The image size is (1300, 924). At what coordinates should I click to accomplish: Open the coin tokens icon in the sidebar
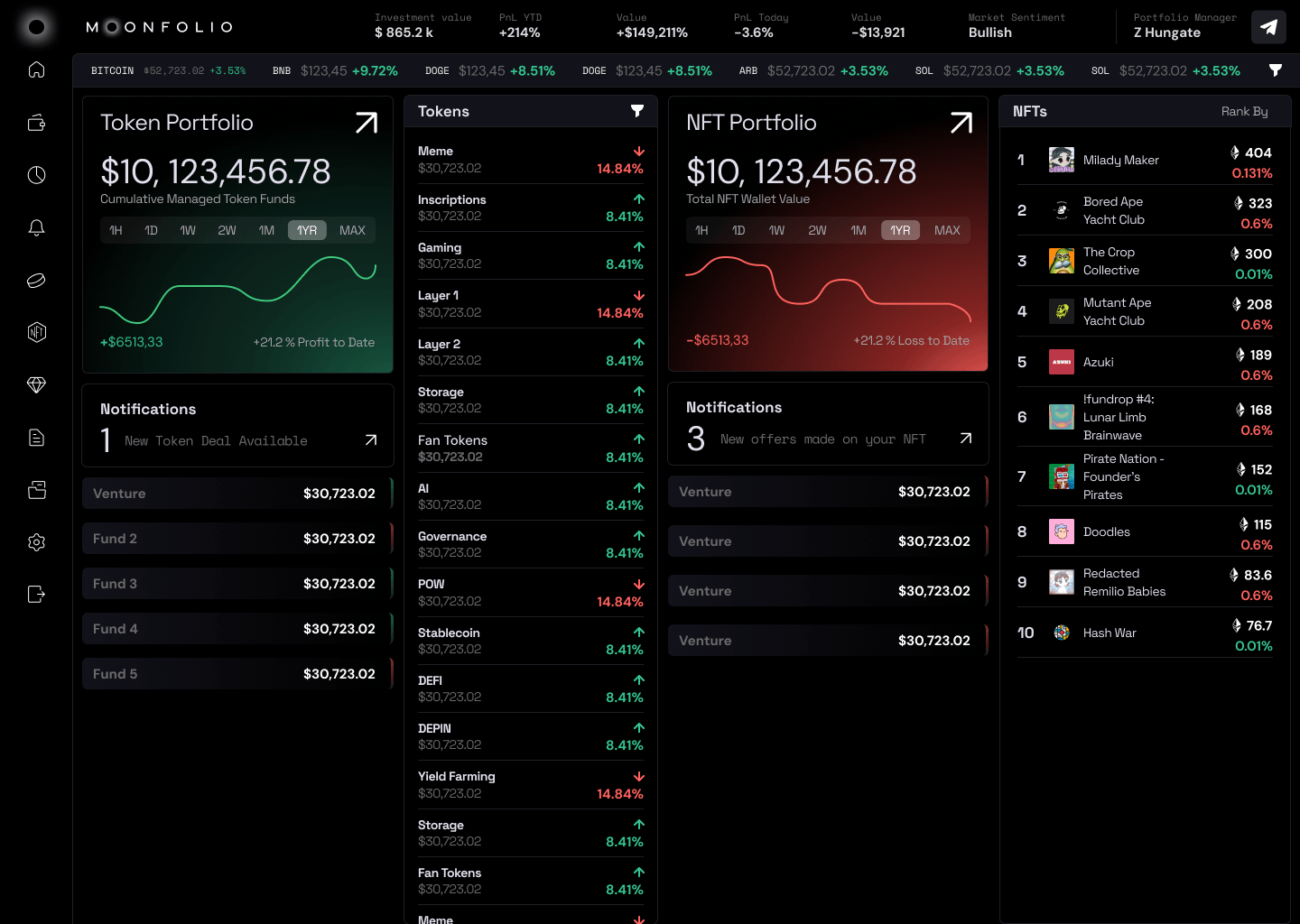(x=36, y=280)
